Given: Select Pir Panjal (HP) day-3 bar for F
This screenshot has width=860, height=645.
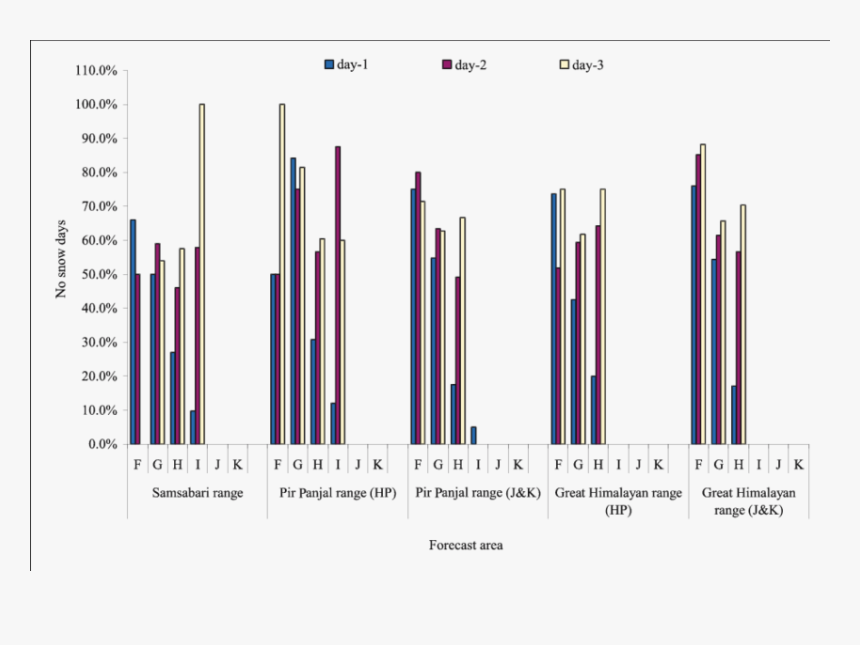Looking at the screenshot, I should coord(282,274).
